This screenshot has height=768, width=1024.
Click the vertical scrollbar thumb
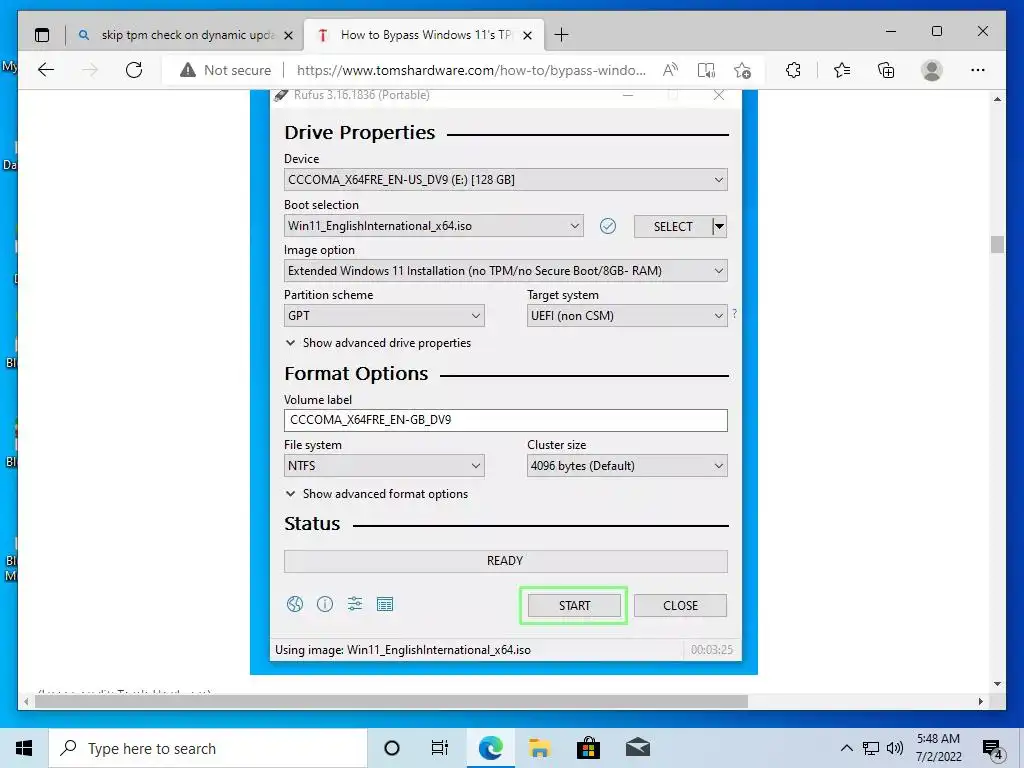[997, 244]
